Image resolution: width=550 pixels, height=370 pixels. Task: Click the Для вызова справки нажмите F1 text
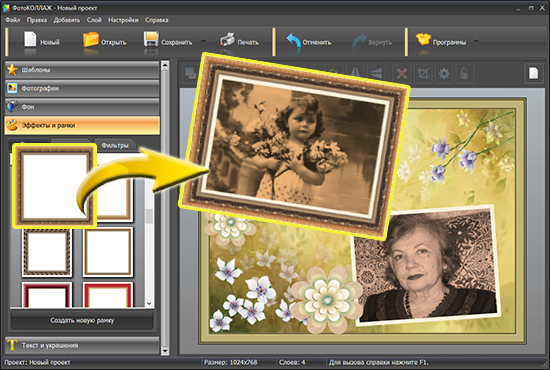pos(378,362)
